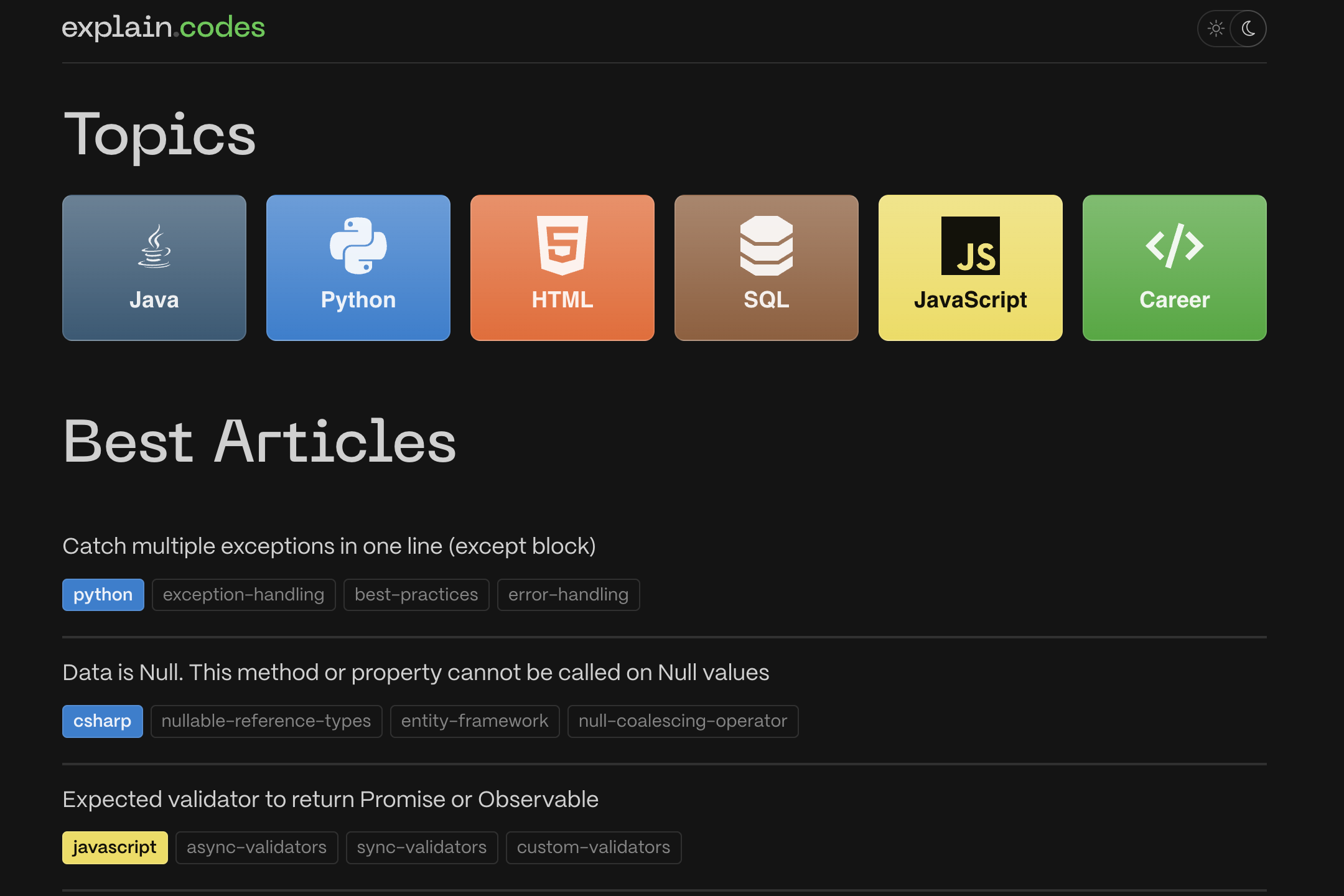Select the nullable-reference-types tag
Screen dimensions: 1344x896
(266, 721)
